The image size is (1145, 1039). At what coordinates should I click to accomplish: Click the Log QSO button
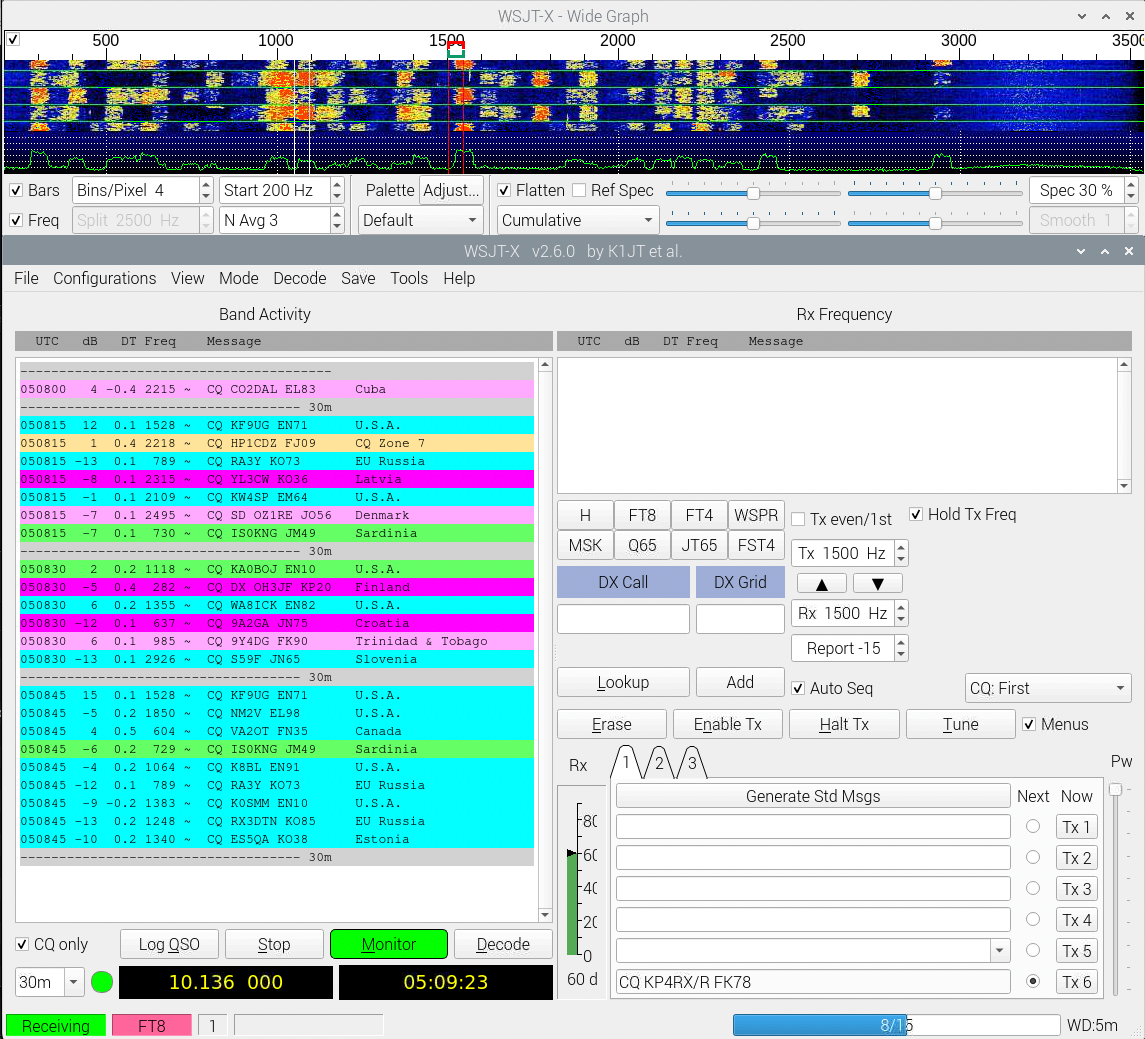click(x=169, y=944)
